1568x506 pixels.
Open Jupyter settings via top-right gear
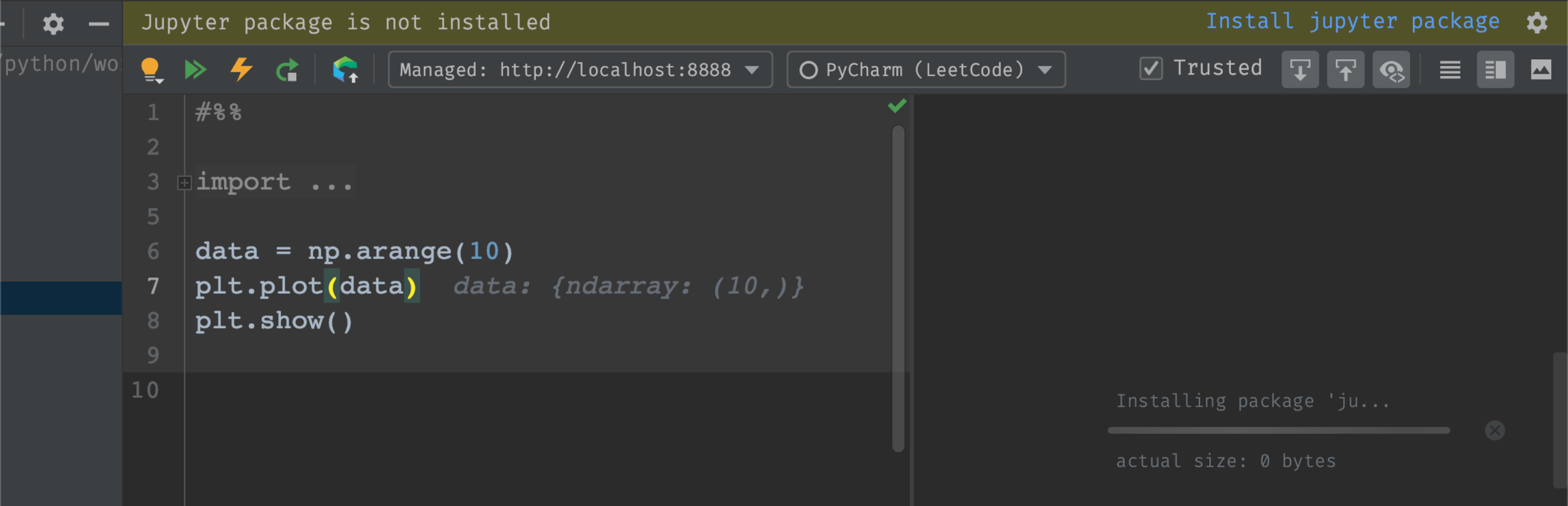click(1538, 22)
